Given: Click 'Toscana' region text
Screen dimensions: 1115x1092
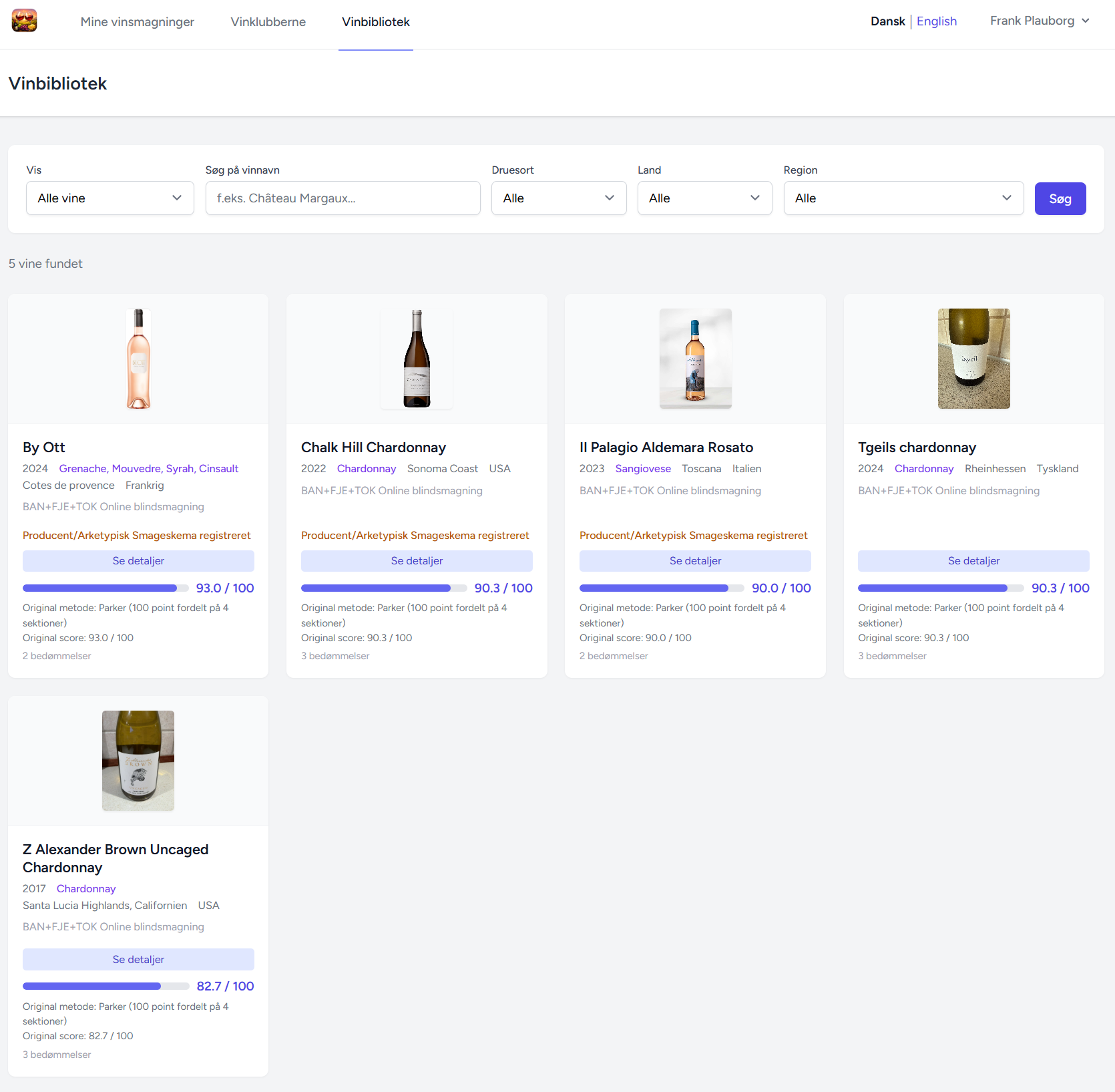Looking at the screenshot, I should click(701, 469).
